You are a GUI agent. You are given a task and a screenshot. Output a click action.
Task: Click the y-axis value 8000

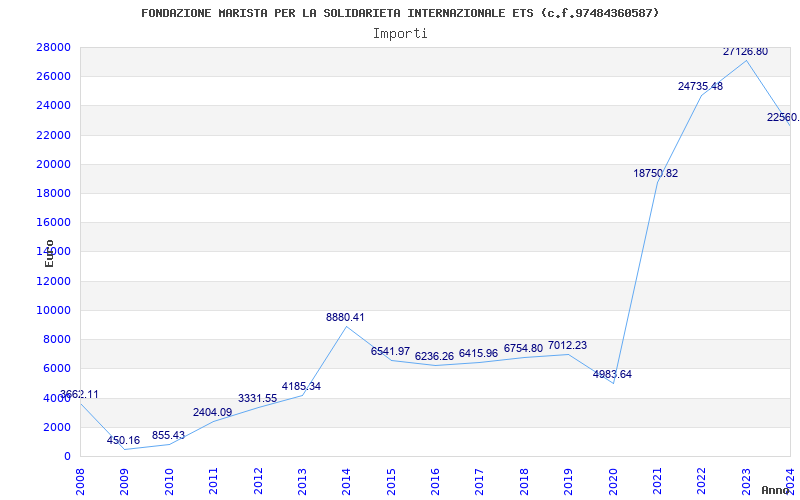pyautogui.click(x=57, y=339)
